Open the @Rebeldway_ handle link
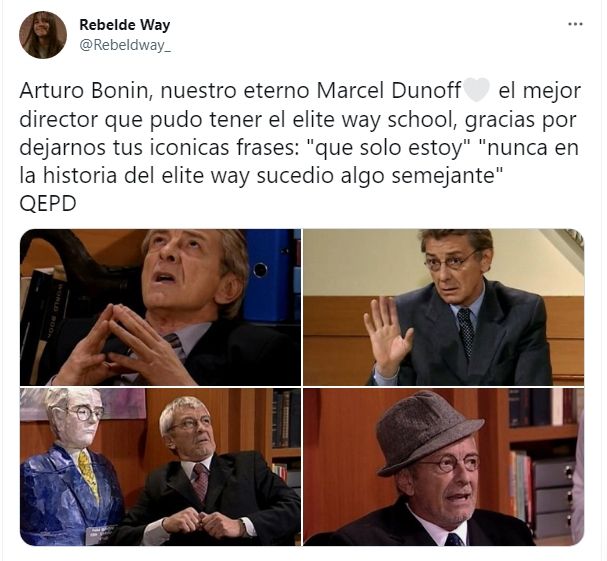Viewport: 607px width, 561px height. (125, 45)
